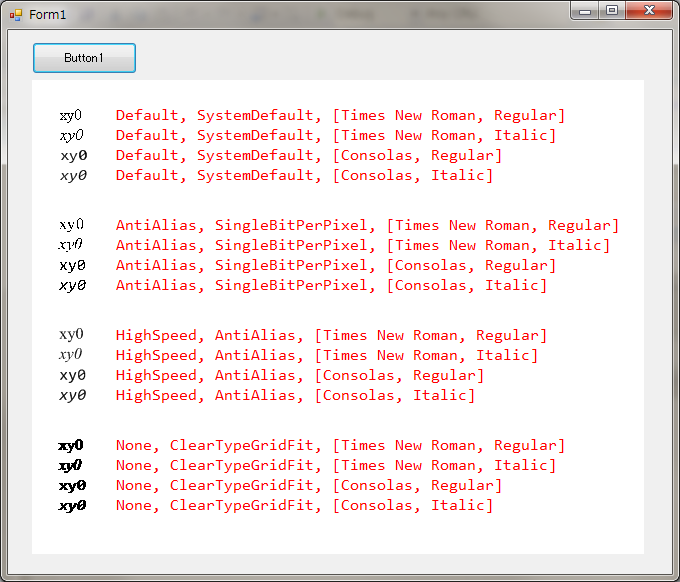Click 'AntiAlias, SingleBitPerPixel, [Times New Roman, Italic]' line
The image size is (680, 582).
pyautogui.click(x=363, y=245)
